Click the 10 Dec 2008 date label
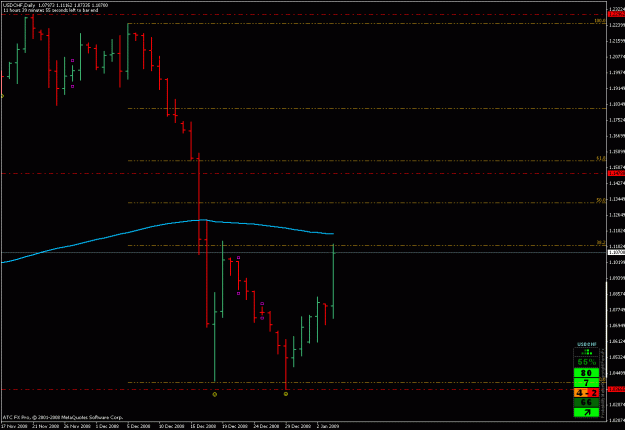 (172, 426)
